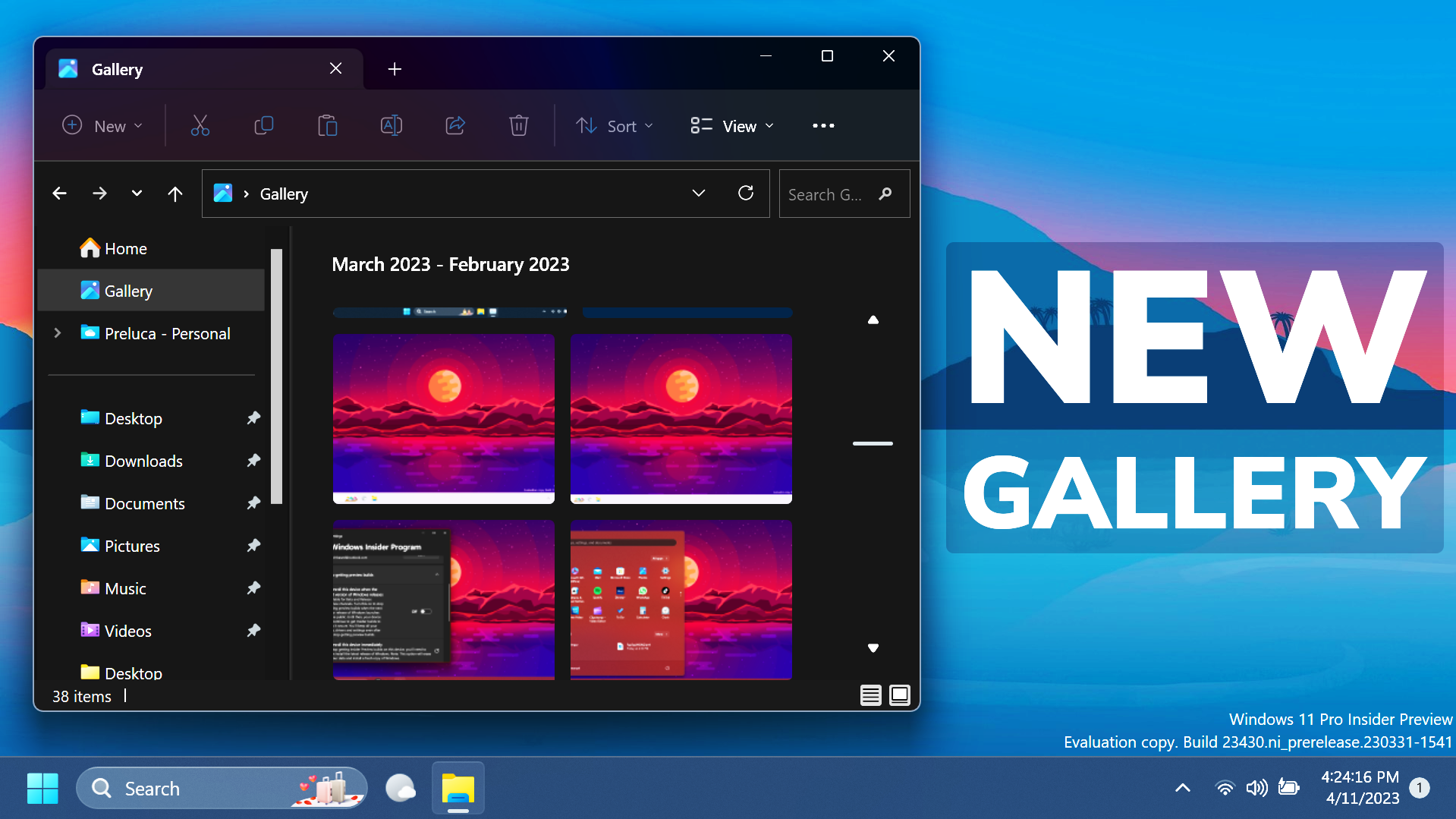The height and width of the screenshot is (819, 1456).
Task: Unpin Downloads from the sidebar
Action: click(253, 460)
